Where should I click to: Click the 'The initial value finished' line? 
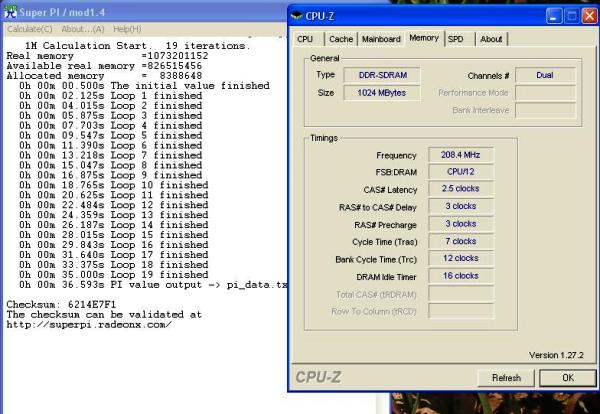pyautogui.click(x=144, y=86)
